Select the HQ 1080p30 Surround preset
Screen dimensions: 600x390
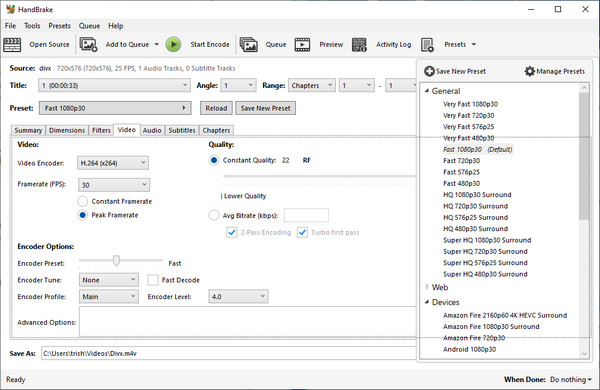pyautogui.click(x=477, y=195)
